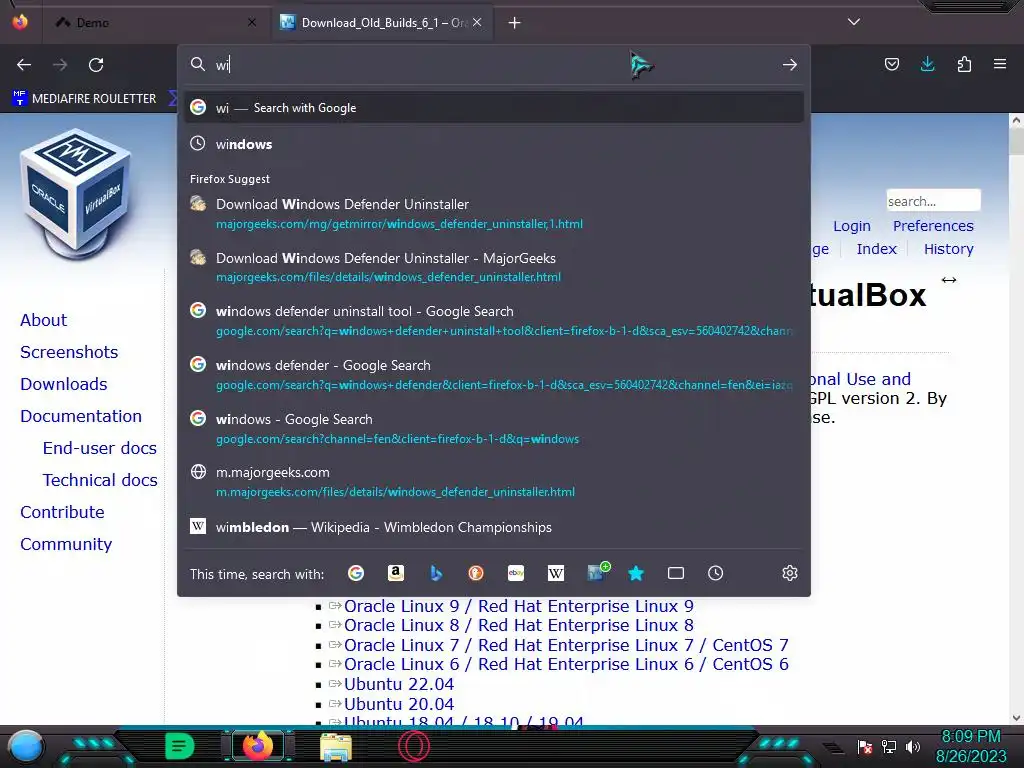Viewport: 1024px width, 768px height.
Task: Search this time with Bing
Action: point(436,573)
